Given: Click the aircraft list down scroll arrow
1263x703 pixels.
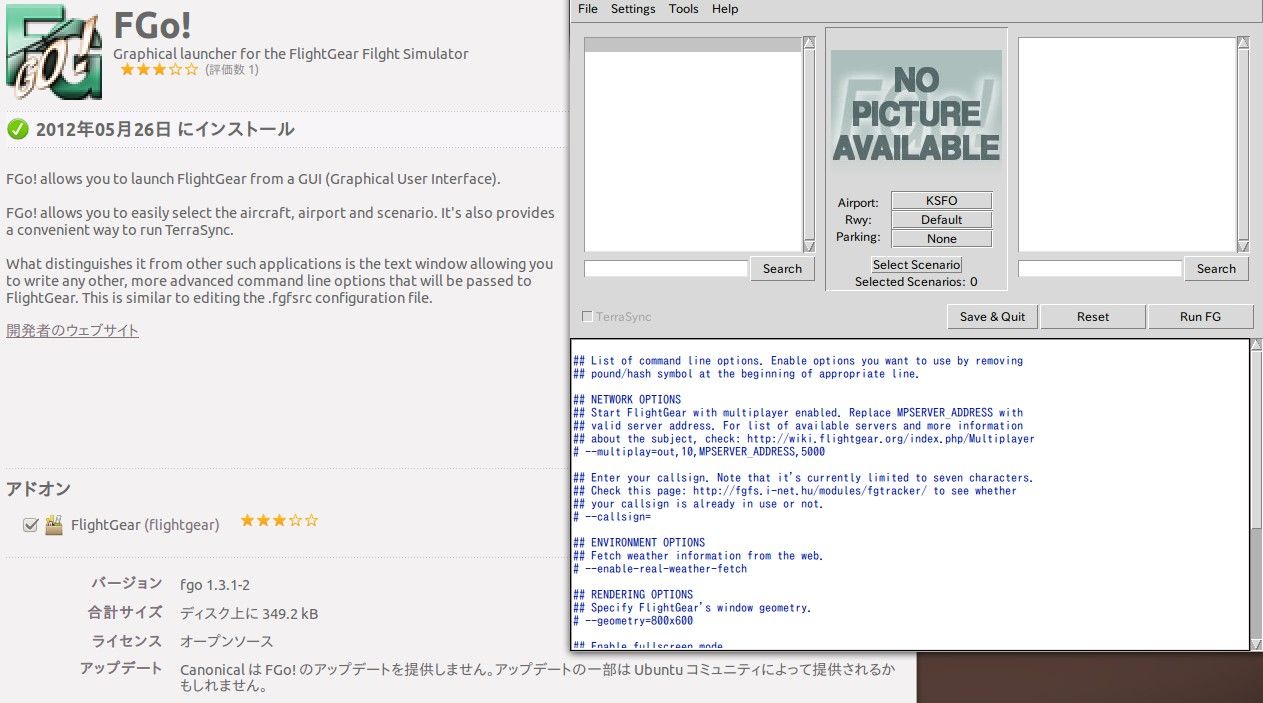Looking at the screenshot, I should pos(809,246).
